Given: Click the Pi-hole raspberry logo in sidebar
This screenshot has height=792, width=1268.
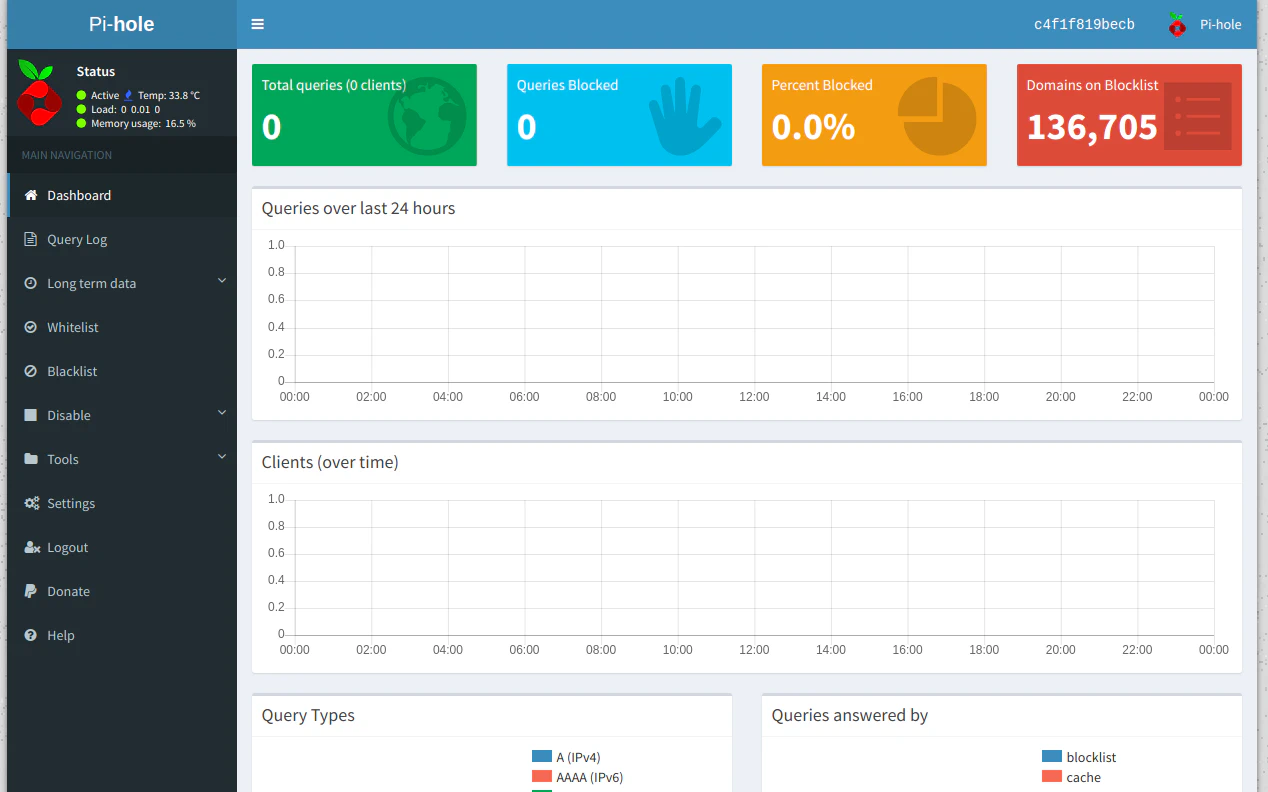Looking at the screenshot, I should [x=37, y=93].
